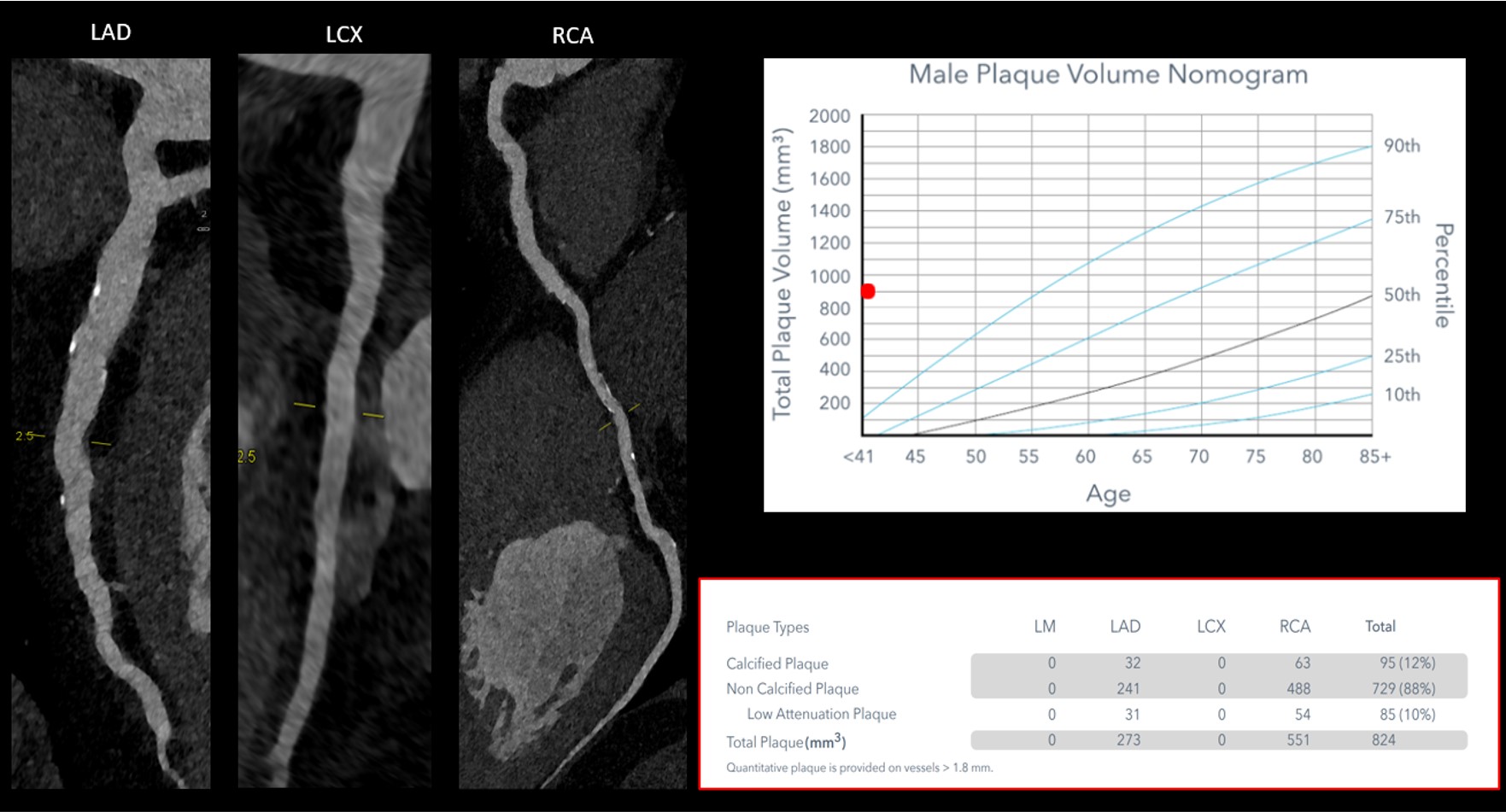The image size is (1506, 812).
Task: Select the LAD vessel CT image
Action: (x=110, y=423)
